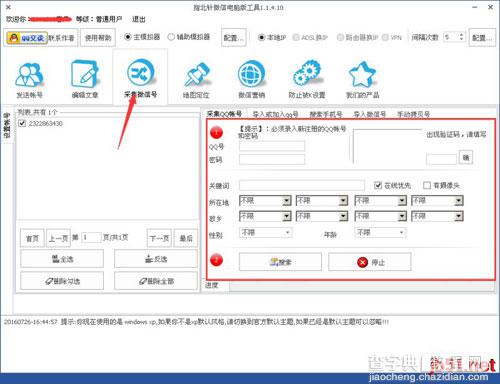The width and height of the screenshot is (500, 384).
Task: Check the 有摄像头 checkbox
Action: tap(427, 185)
